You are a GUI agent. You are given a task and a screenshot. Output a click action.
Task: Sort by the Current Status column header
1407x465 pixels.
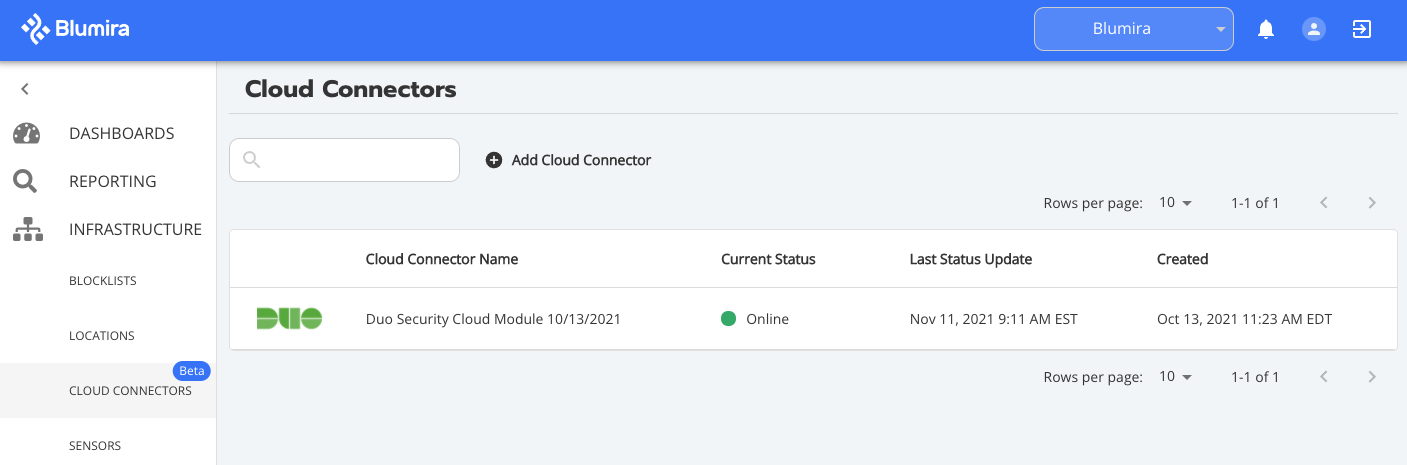768,259
